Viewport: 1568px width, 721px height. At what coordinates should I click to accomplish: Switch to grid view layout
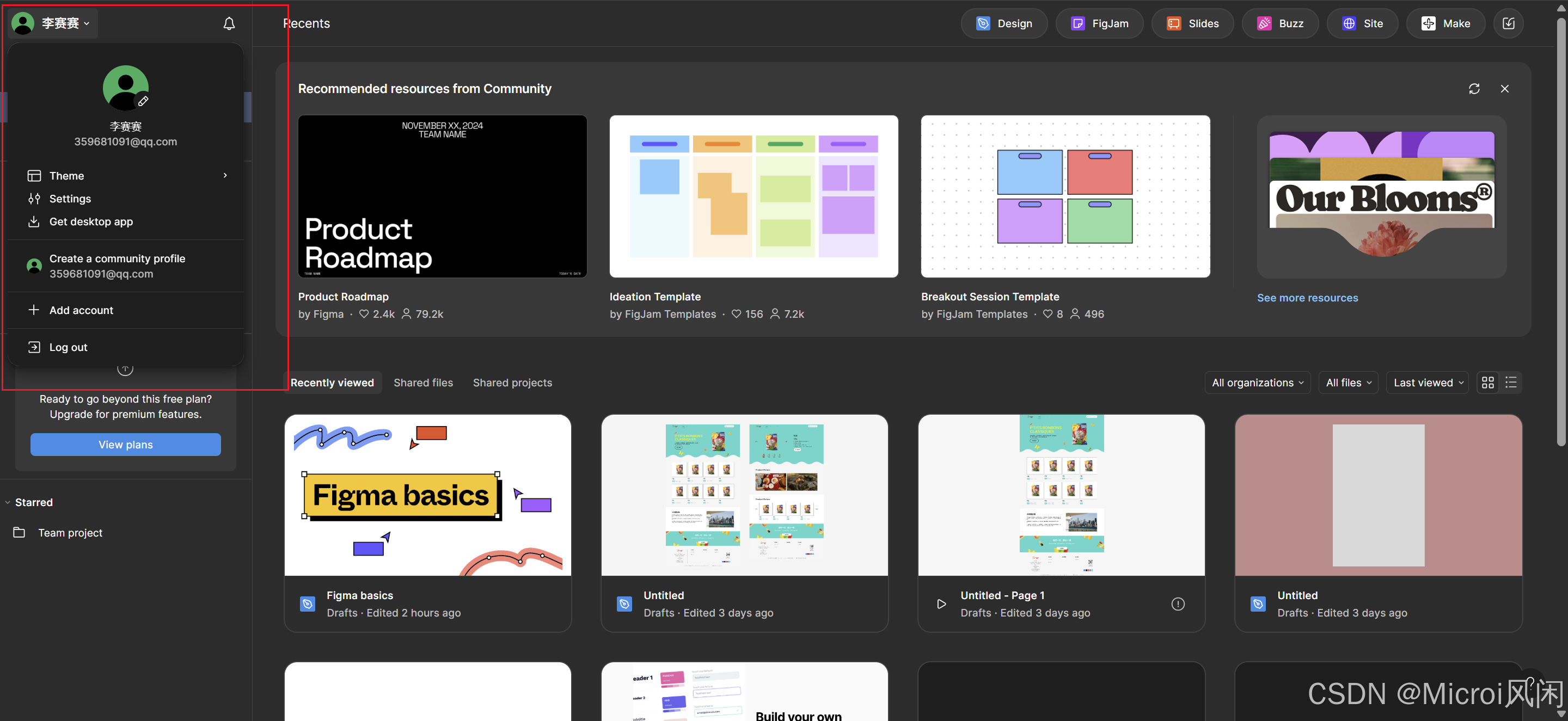click(1487, 382)
